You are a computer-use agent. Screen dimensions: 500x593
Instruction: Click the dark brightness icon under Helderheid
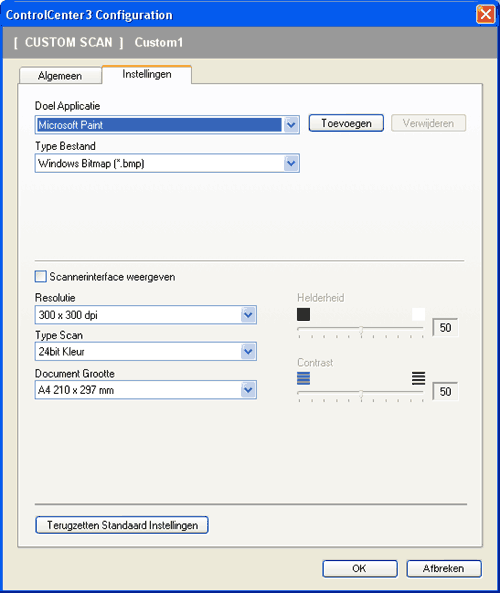click(x=303, y=314)
